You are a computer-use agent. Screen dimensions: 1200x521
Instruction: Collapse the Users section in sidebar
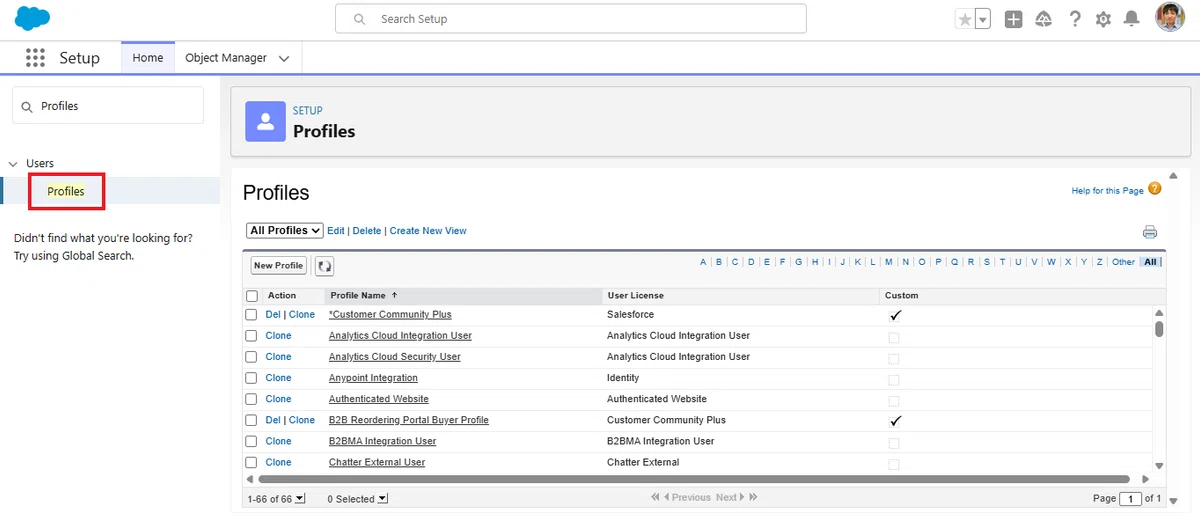pos(13,164)
